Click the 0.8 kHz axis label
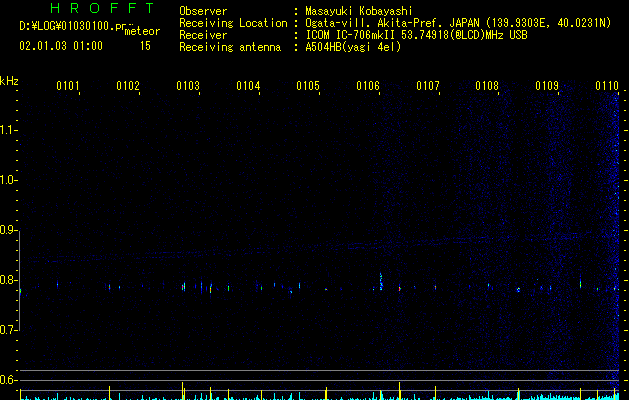Screen dimensions: 629x400 [8, 280]
